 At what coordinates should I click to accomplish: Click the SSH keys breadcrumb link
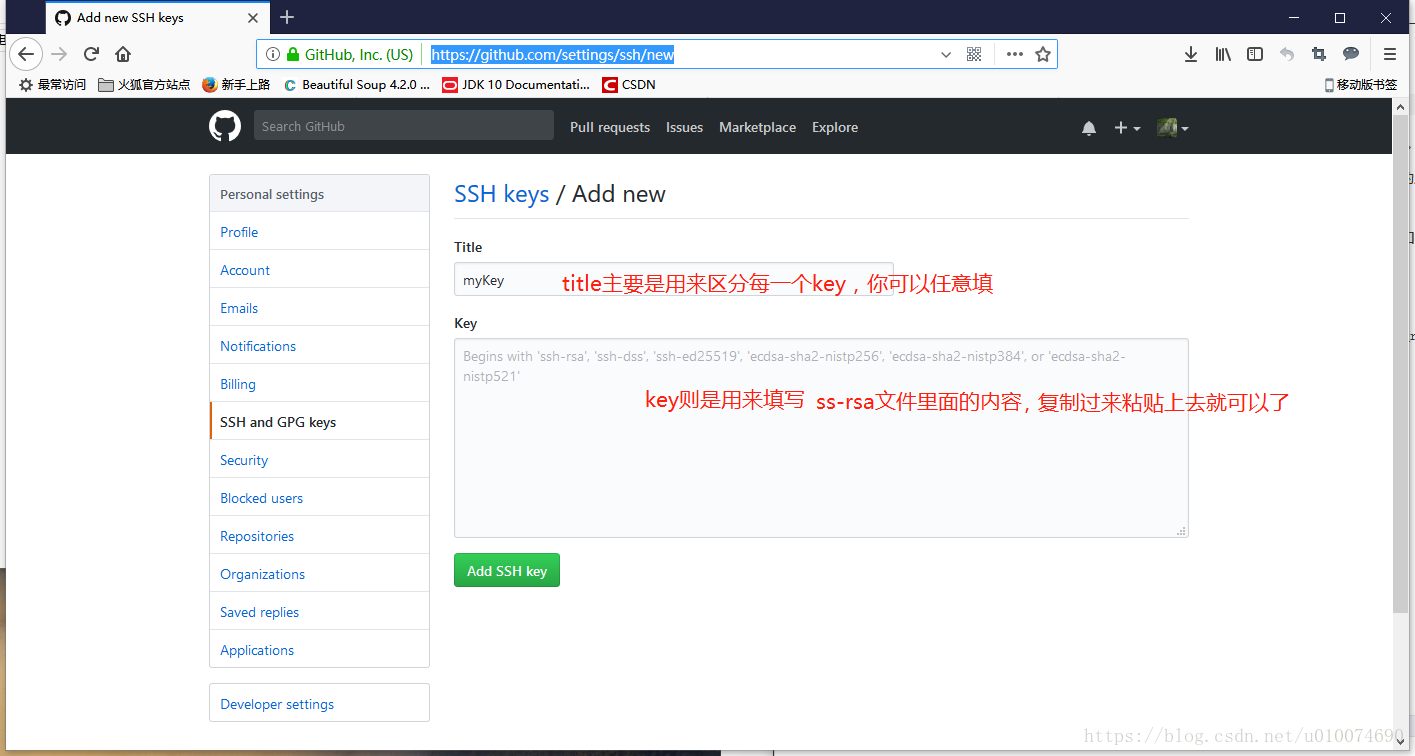click(x=502, y=194)
